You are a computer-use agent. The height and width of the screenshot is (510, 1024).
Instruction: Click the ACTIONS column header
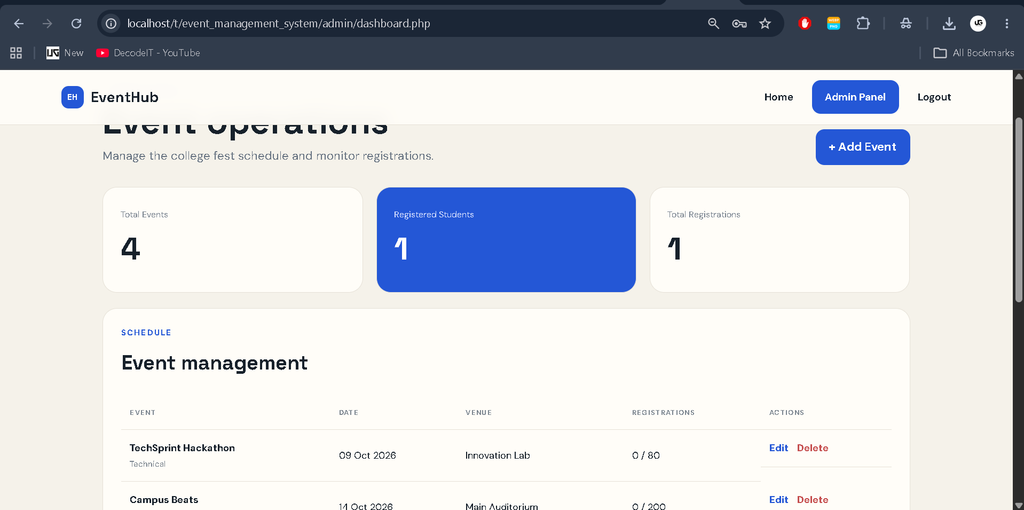787,413
